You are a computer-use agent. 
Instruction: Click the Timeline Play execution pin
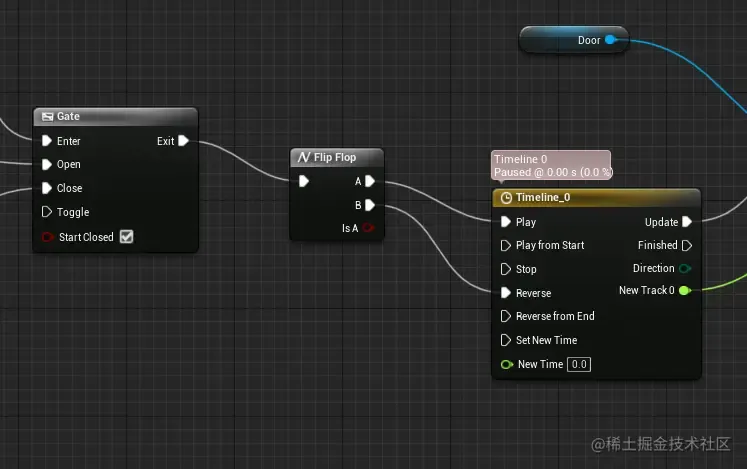[505, 222]
